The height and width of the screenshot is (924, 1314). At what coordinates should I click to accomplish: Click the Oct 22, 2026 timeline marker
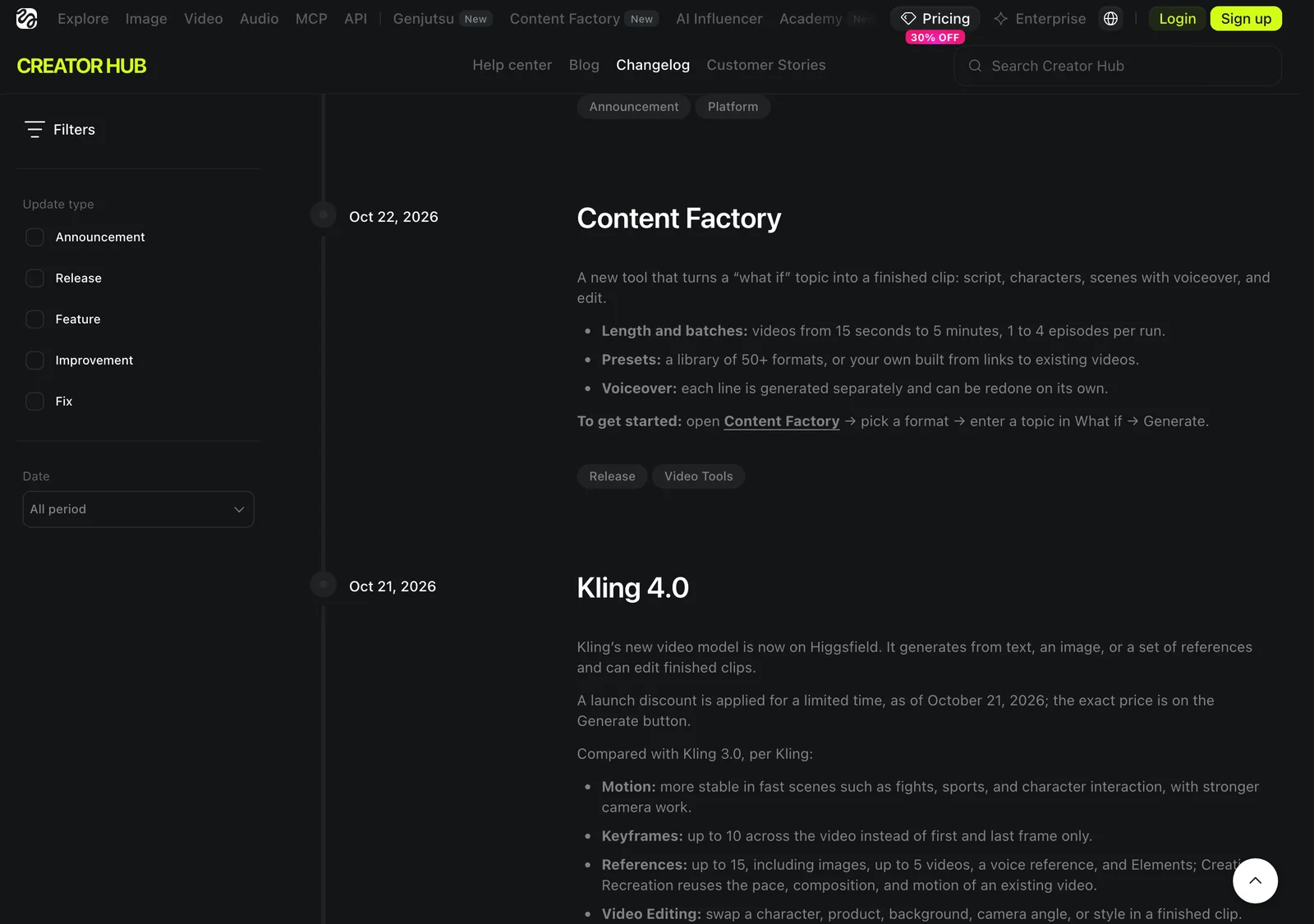tap(324, 215)
